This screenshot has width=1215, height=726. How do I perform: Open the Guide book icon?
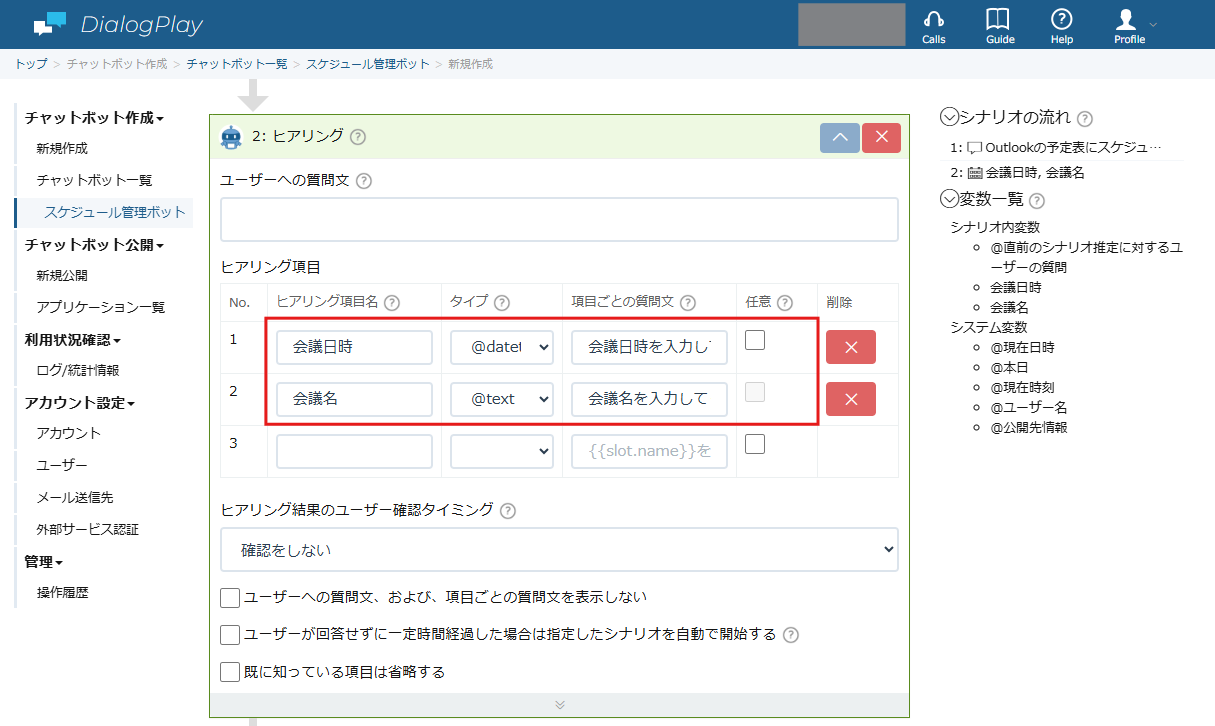coord(999,26)
